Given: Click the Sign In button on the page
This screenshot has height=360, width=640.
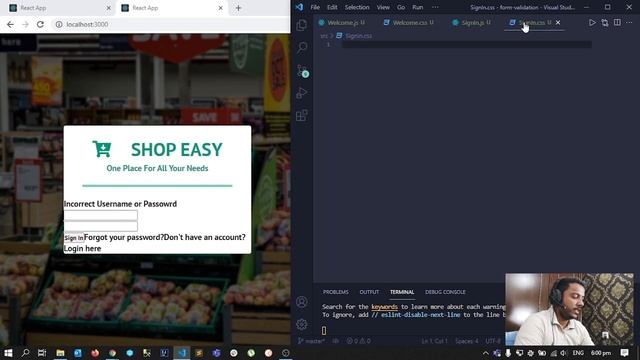Looking at the screenshot, I should click(74, 238).
